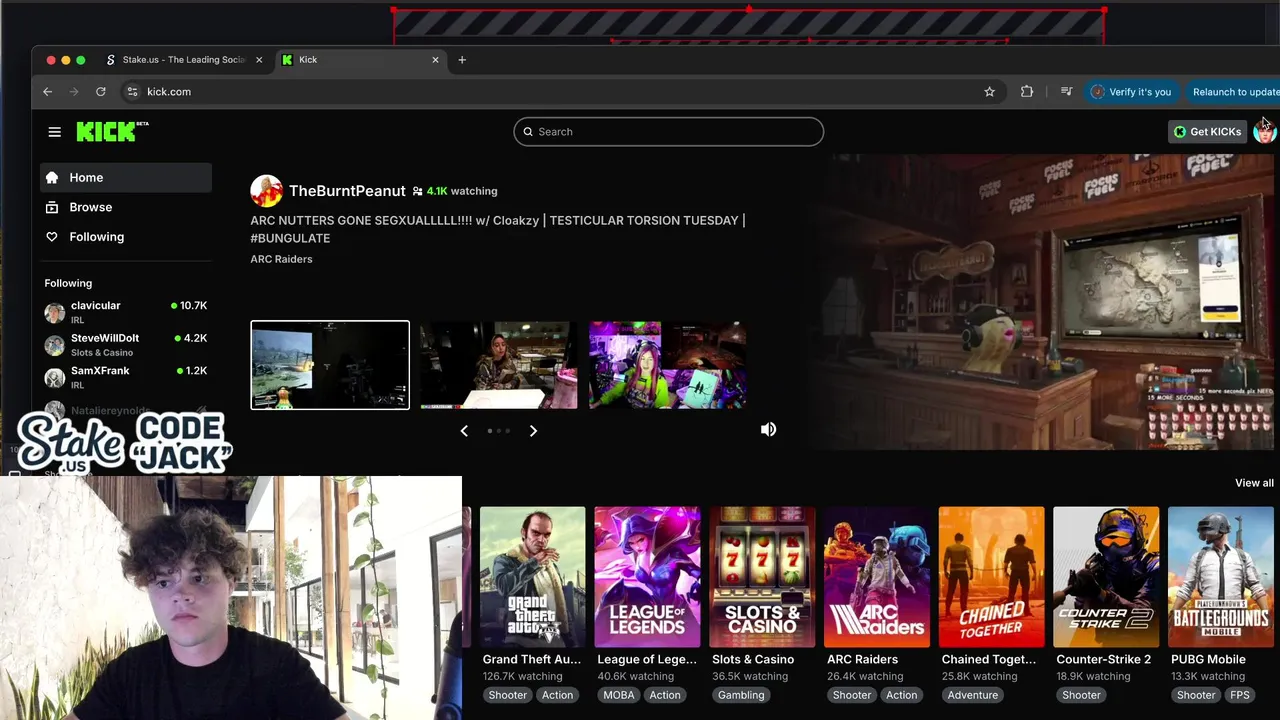The width and height of the screenshot is (1280, 720).
Task: Click Adventure tag under Chained Together
Action: coord(973,695)
